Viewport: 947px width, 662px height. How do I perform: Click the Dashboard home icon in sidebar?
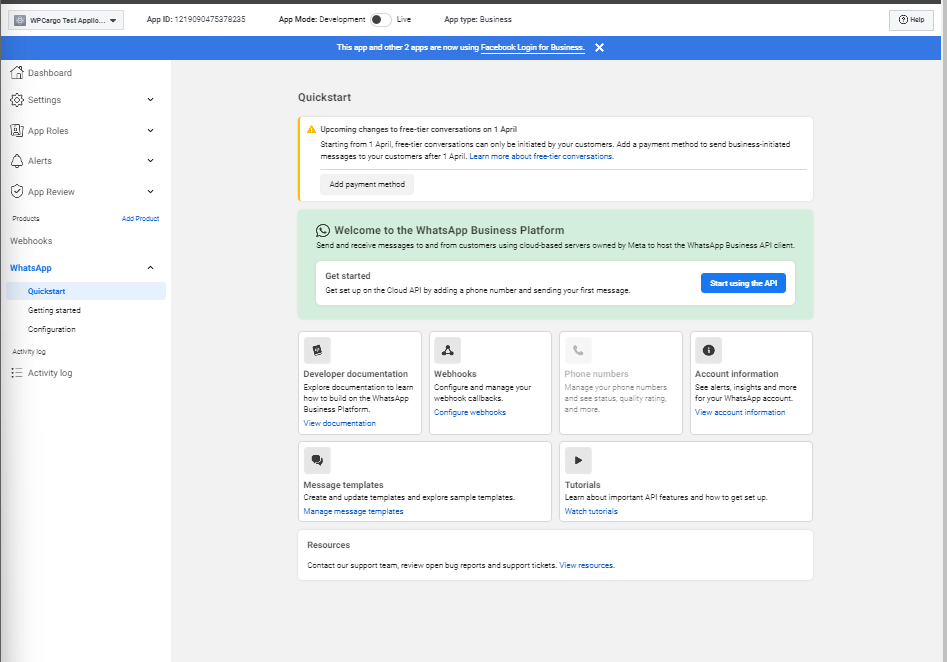(x=17, y=73)
